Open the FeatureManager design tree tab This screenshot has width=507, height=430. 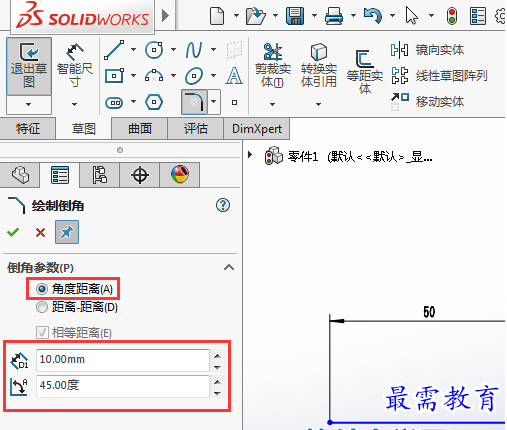tap(20, 175)
